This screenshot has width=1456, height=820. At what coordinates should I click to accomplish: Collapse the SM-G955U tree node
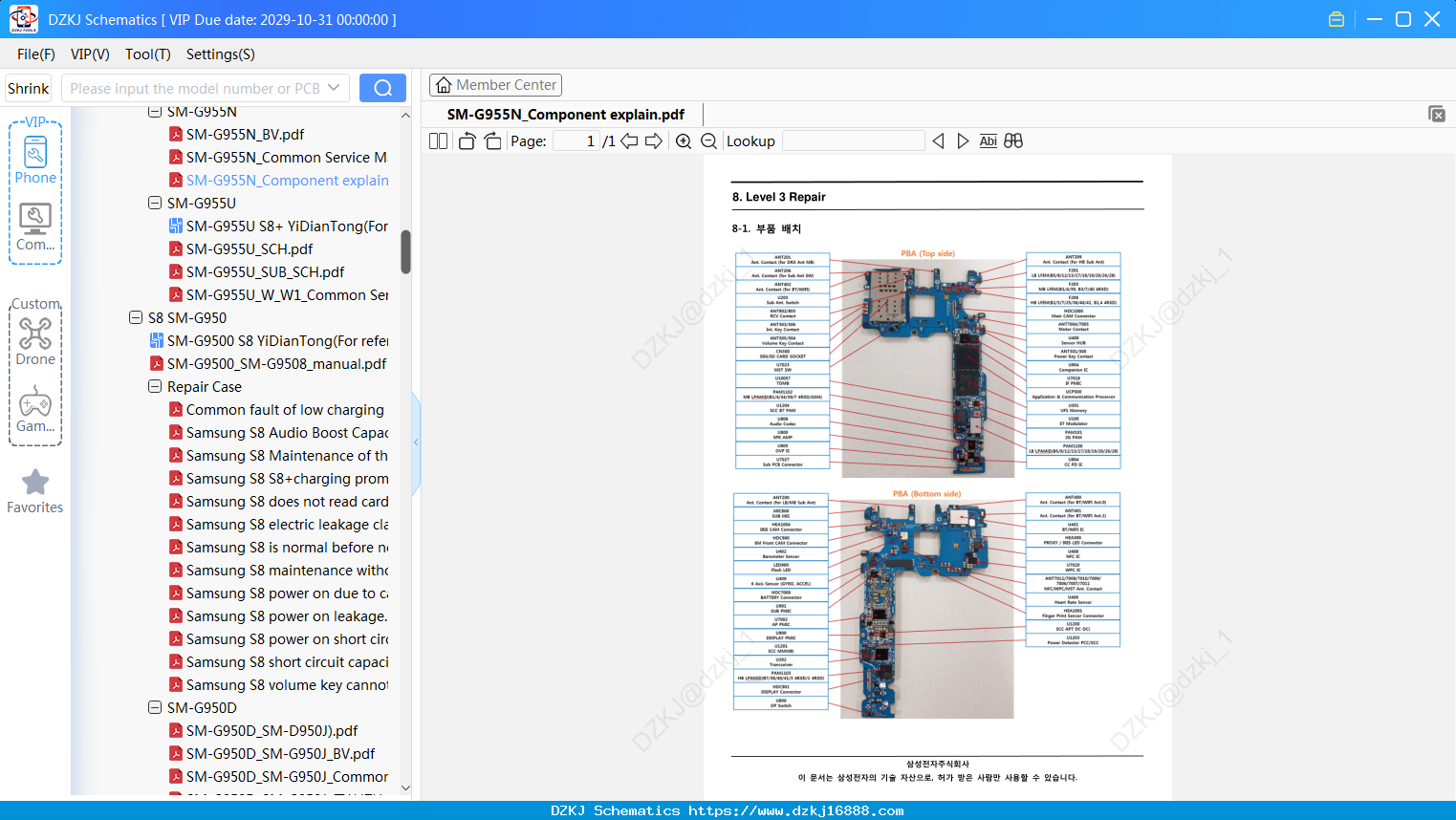pos(155,203)
